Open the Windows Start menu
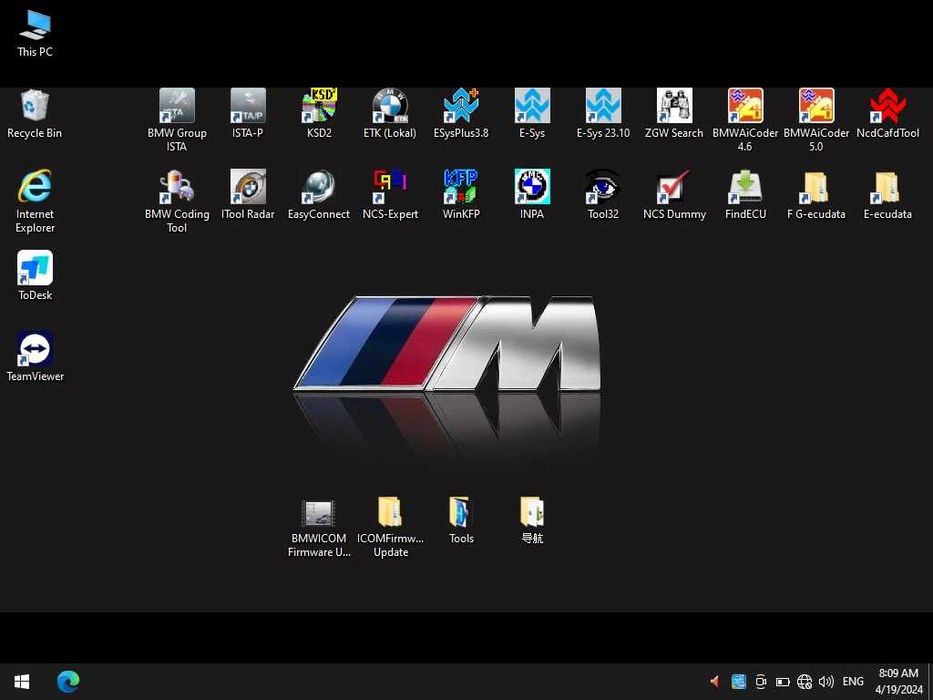The image size is (933, 700). pos(21,682)
